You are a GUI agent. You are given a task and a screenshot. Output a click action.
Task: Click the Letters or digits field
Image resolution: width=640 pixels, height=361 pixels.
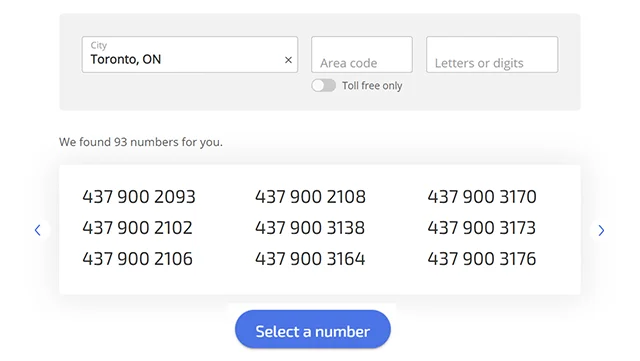click(x=492, y=55)
